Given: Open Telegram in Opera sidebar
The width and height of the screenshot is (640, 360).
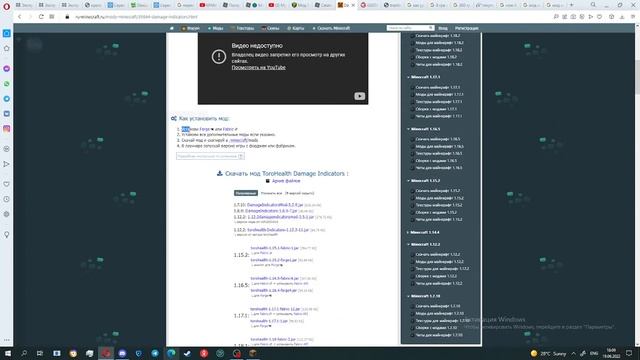Looking at the screenshot, I should (7, 99).
